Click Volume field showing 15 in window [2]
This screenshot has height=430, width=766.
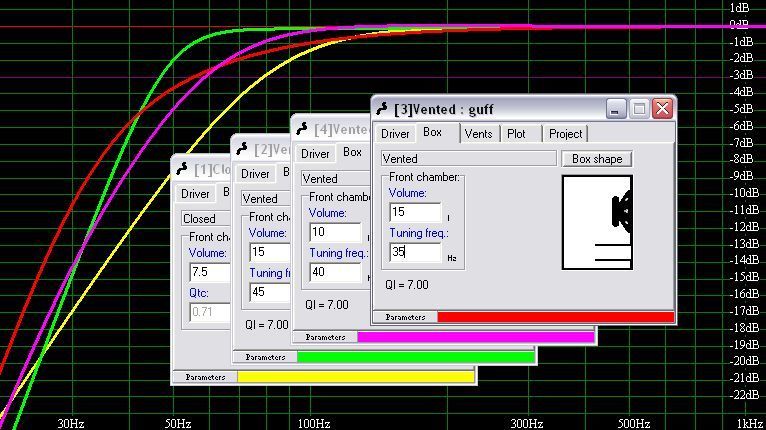pos(270,252)
